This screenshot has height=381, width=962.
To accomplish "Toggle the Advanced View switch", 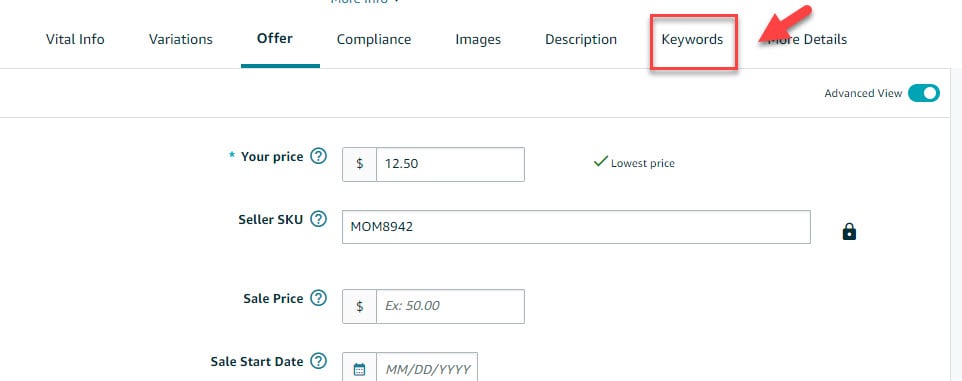I will (x=923, y=93).
